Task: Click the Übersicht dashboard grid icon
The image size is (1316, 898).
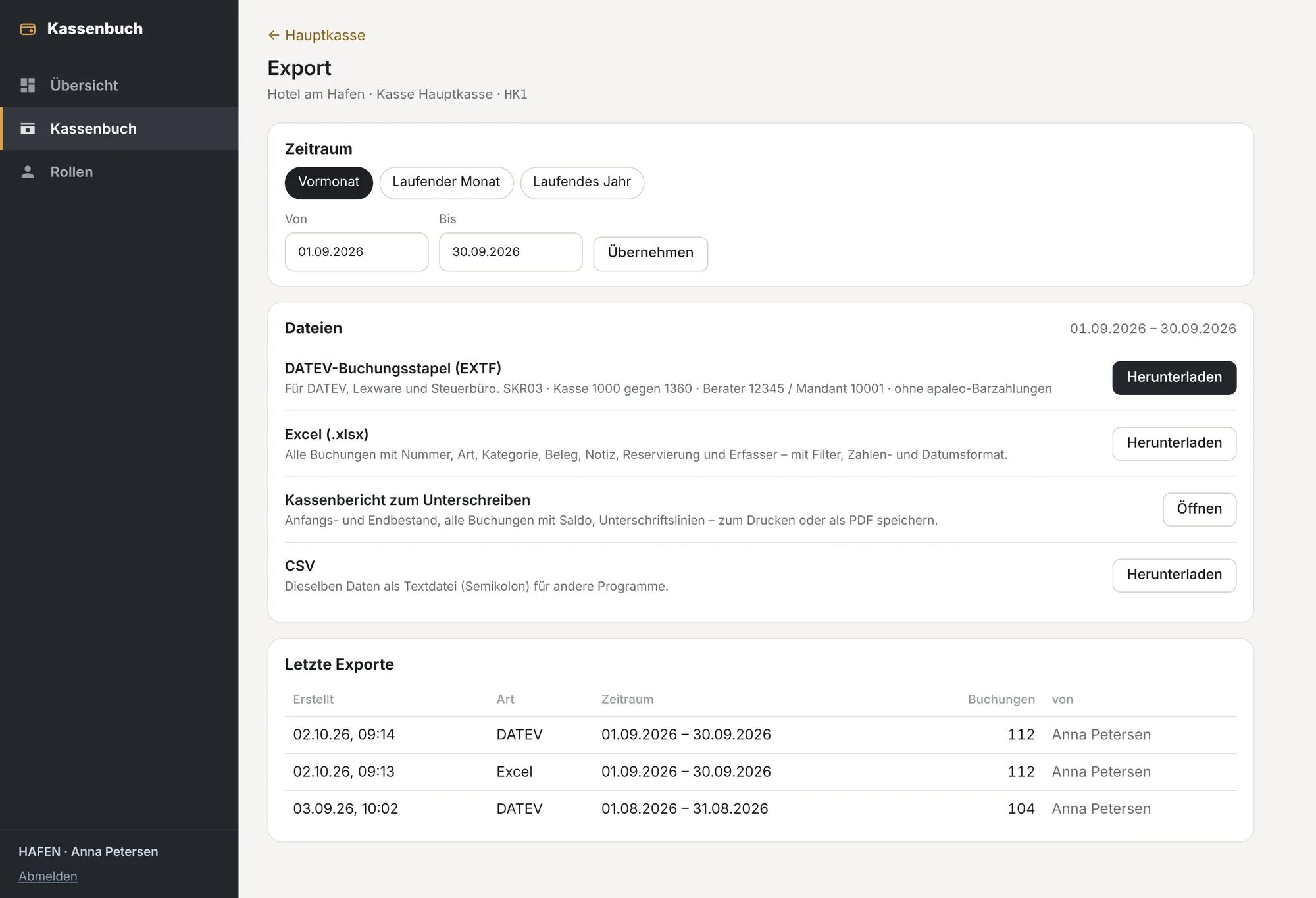Action: click(x=28, y=85)
